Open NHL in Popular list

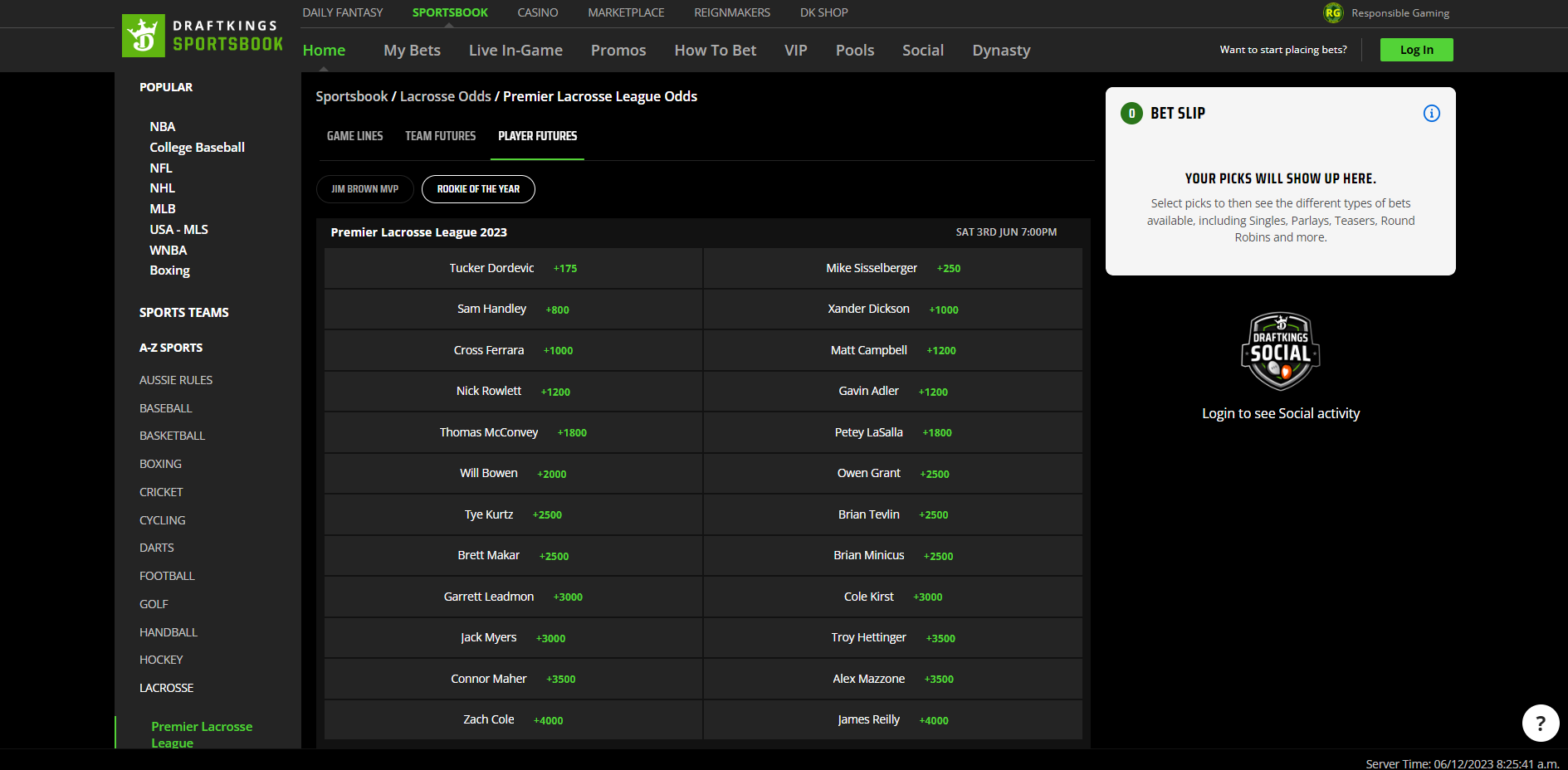[163, 188]
